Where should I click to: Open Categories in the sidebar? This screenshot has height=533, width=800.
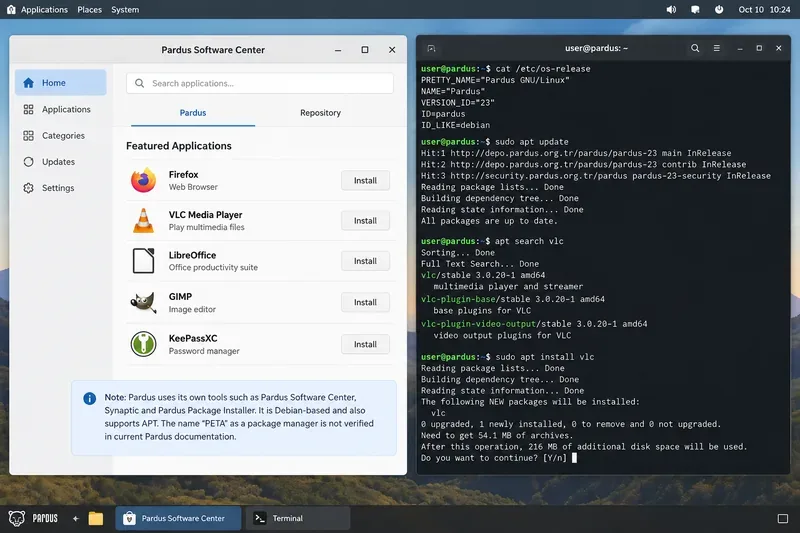coord(60,136)
